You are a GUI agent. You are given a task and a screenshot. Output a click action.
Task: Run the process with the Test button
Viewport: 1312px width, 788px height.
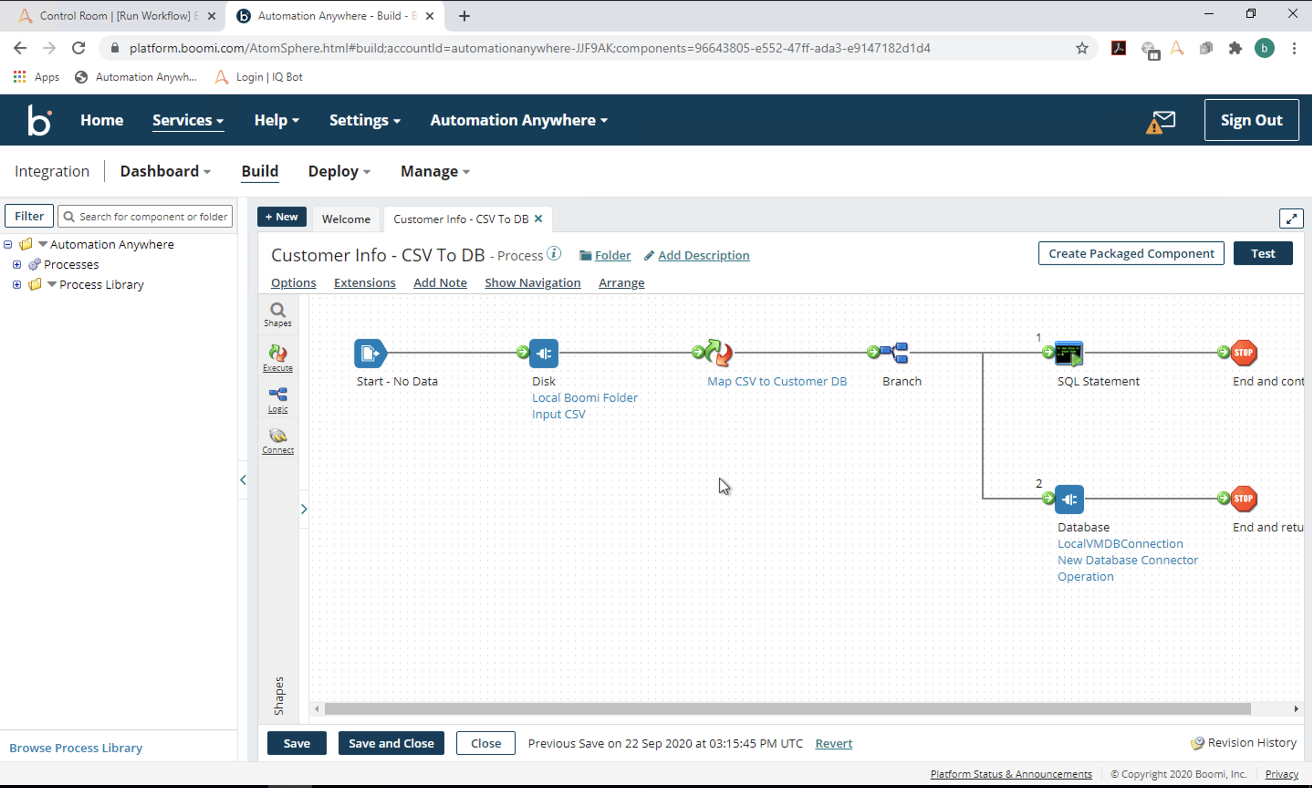(x=1263, y=254)
